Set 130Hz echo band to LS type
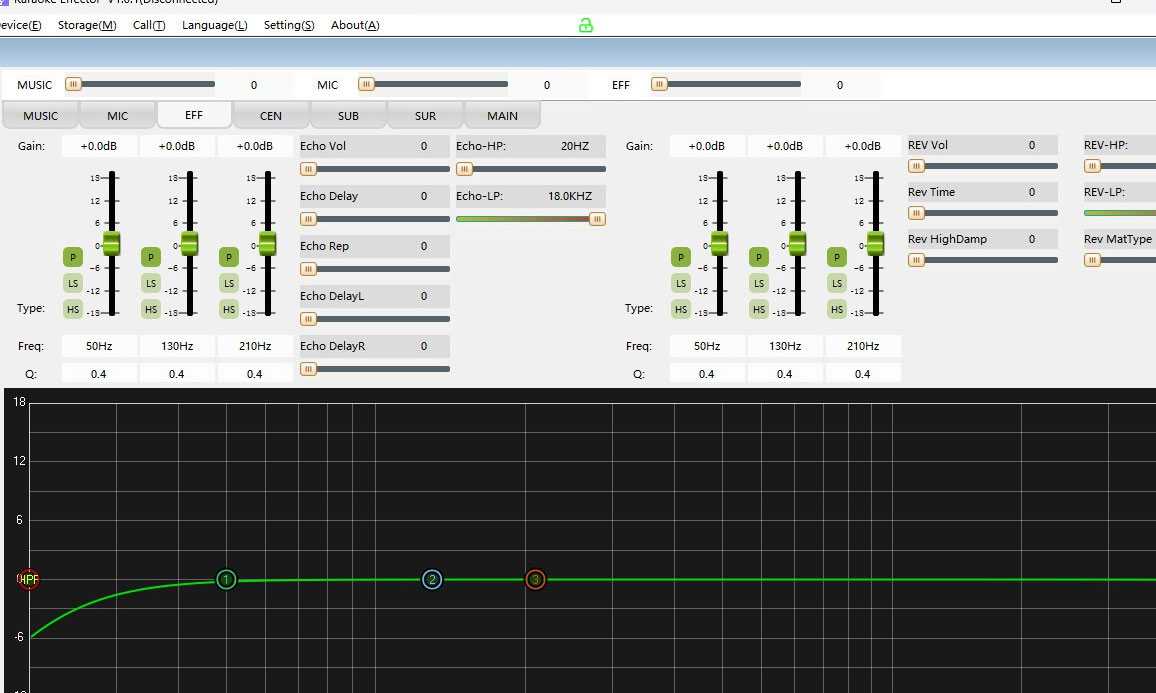The height and width of the screenshot is (693, 1156). tap(150, 284)
